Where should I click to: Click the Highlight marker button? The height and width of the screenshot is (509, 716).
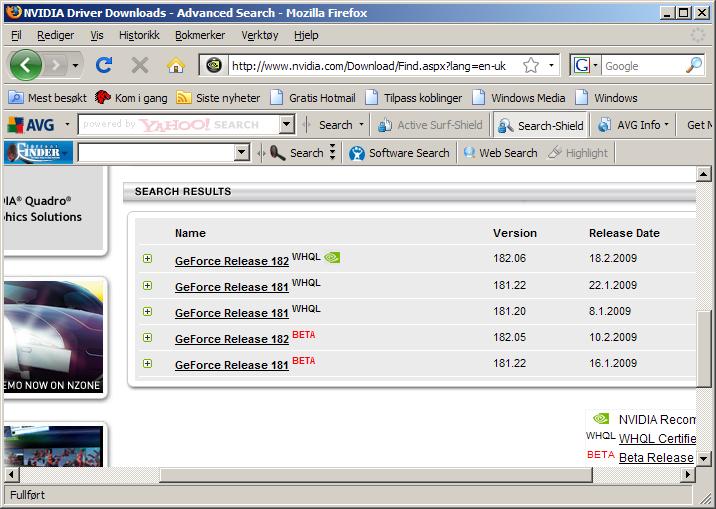tap(578, 152)
